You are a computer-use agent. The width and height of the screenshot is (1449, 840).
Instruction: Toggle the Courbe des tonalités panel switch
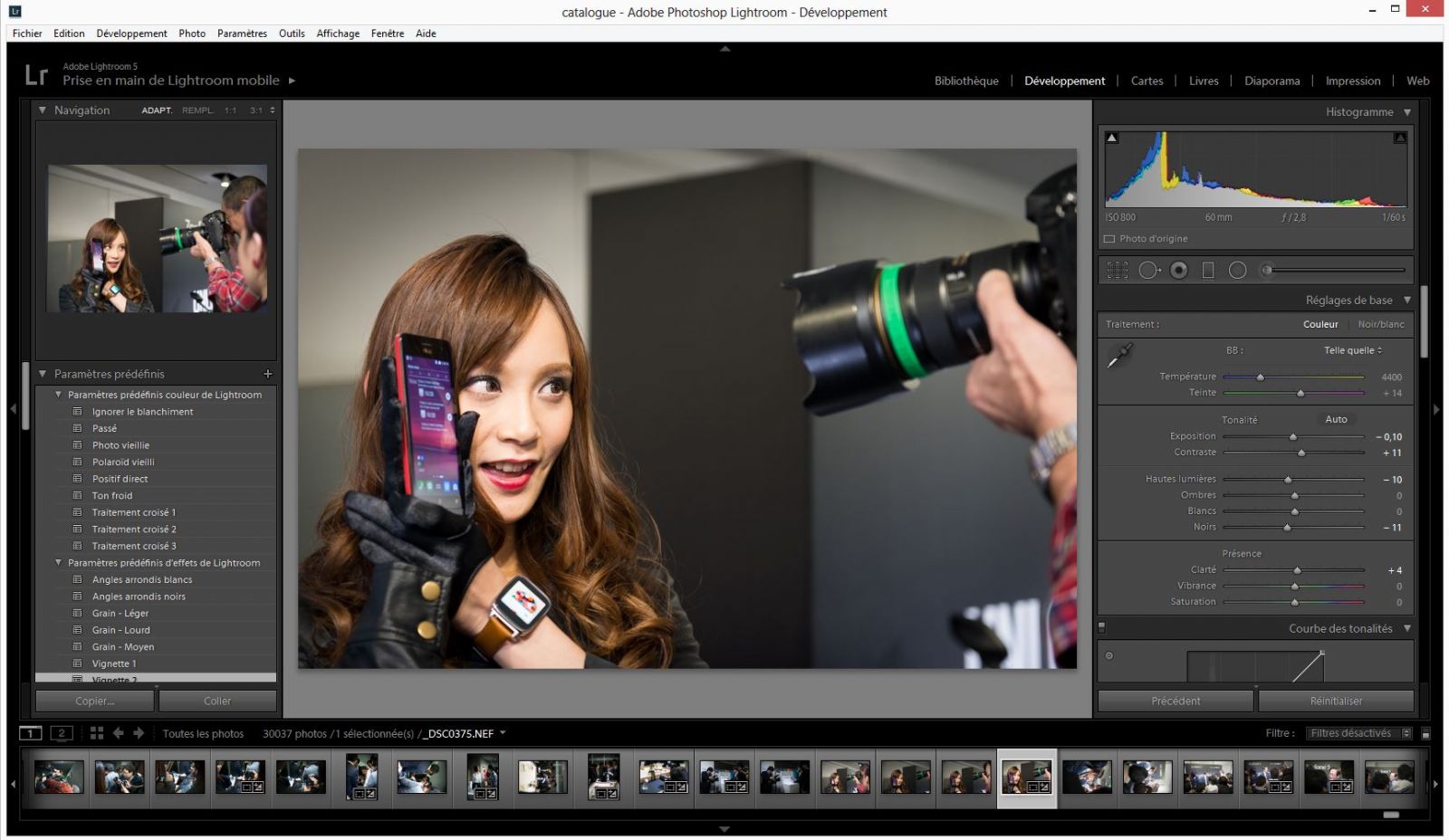(x=1102, y=627)
